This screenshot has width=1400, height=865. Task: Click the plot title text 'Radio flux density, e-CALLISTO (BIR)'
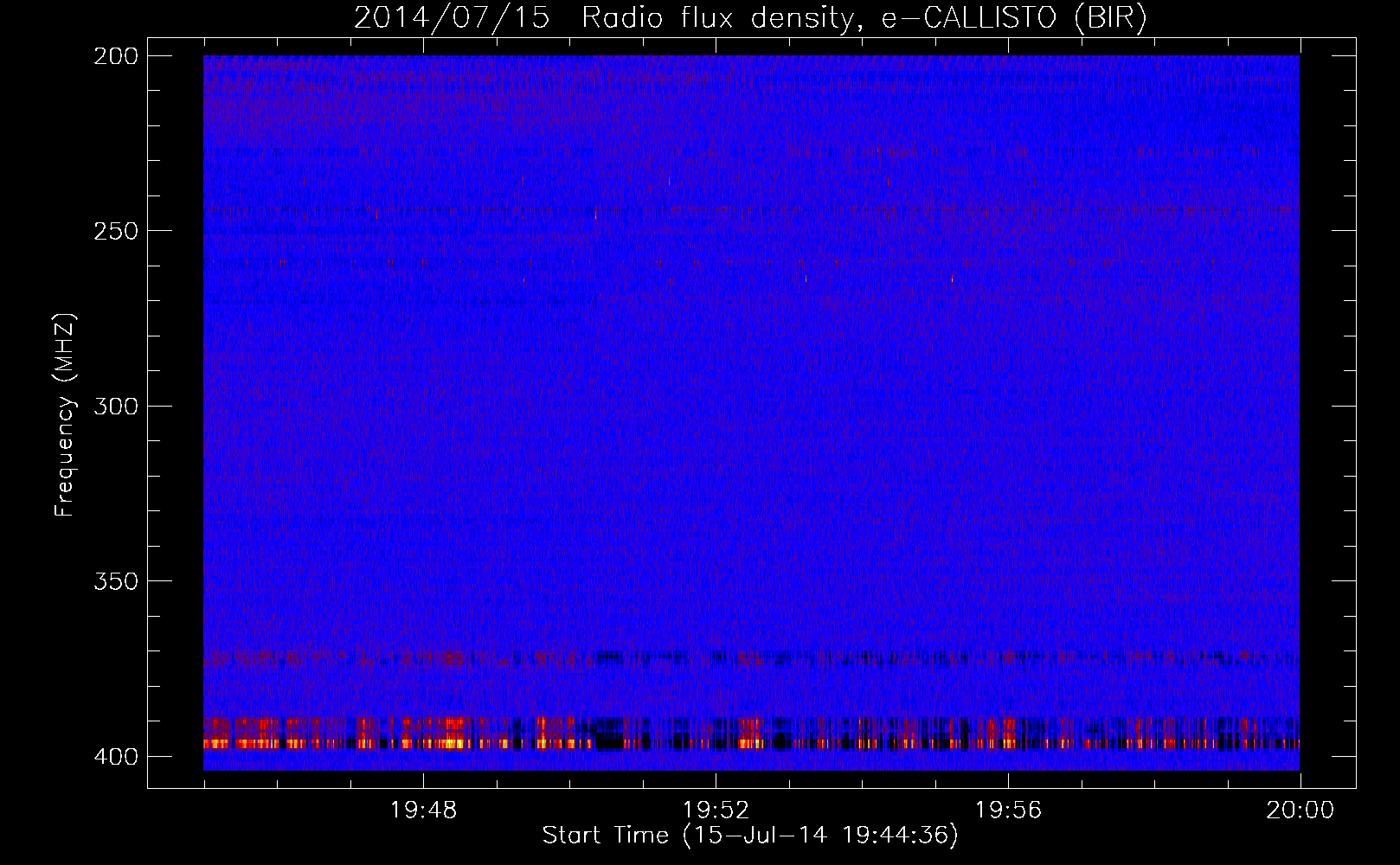pos(864,18)
